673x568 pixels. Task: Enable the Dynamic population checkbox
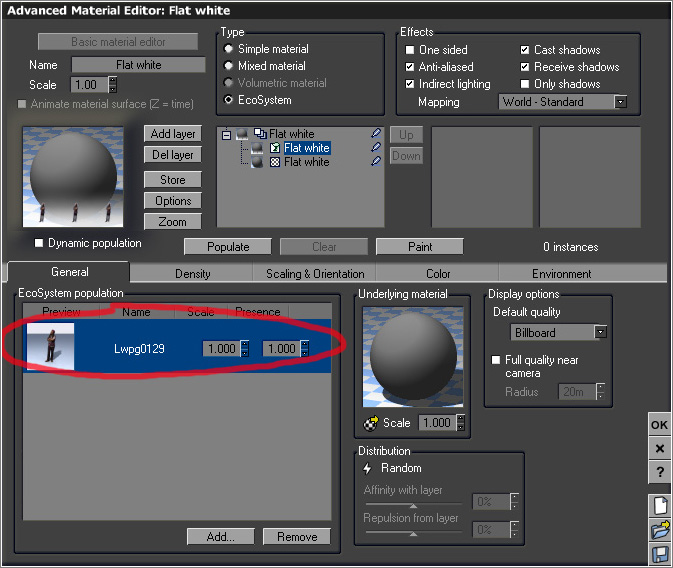click(x=39, y=243)
